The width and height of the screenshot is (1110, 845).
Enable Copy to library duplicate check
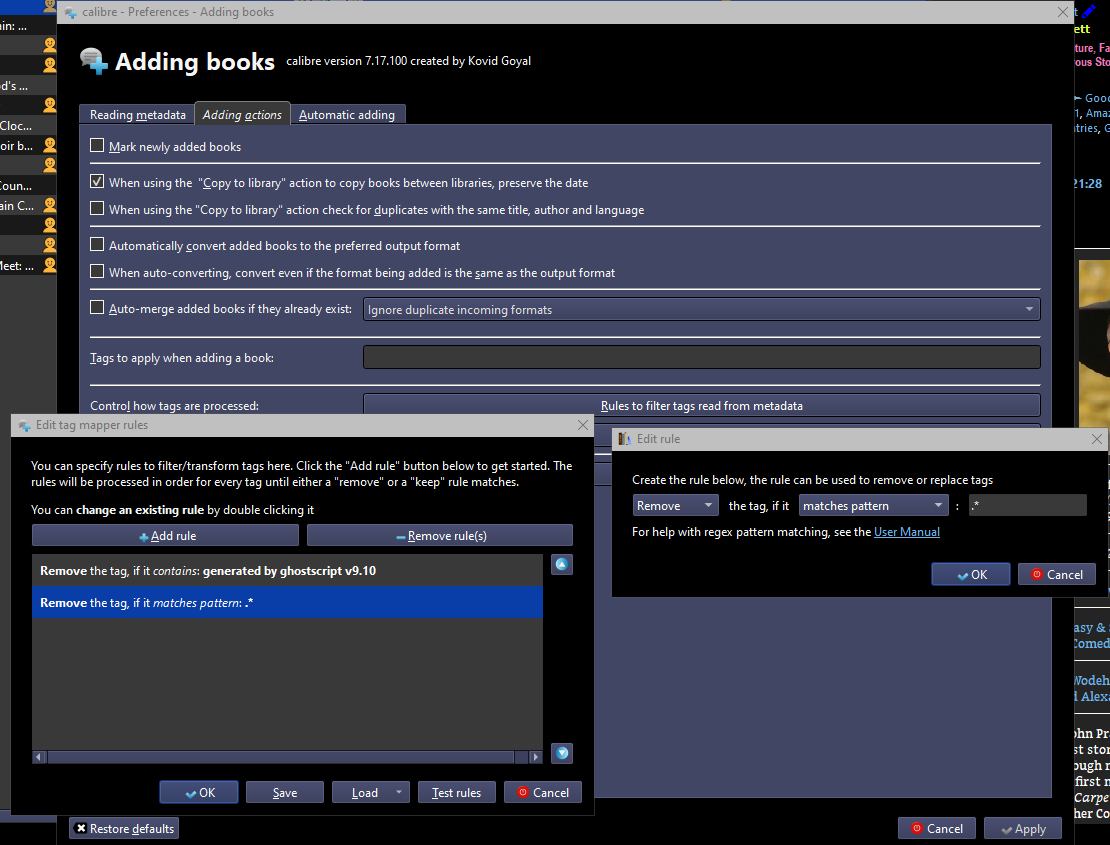click(97, 209)
